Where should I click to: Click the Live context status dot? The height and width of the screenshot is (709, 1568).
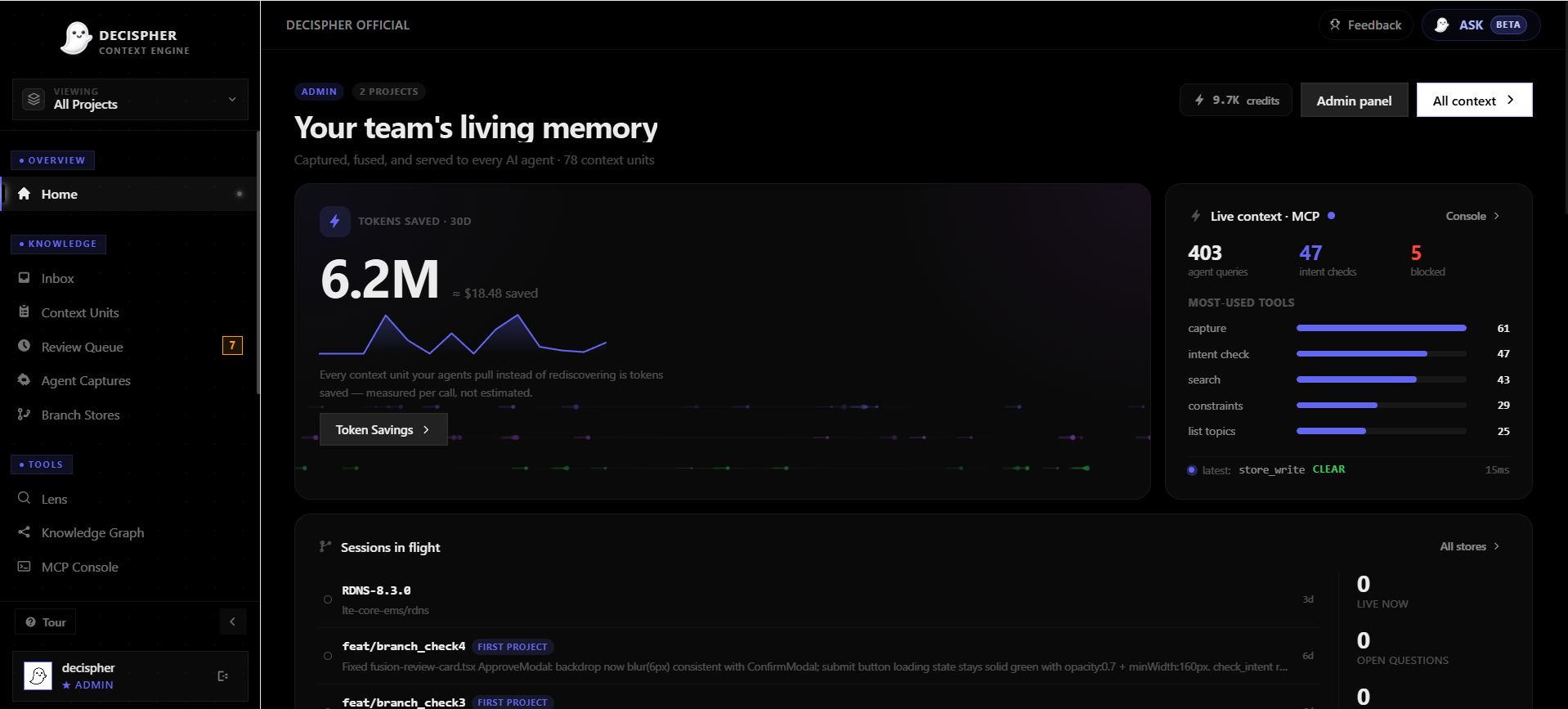coord(1332,216)
